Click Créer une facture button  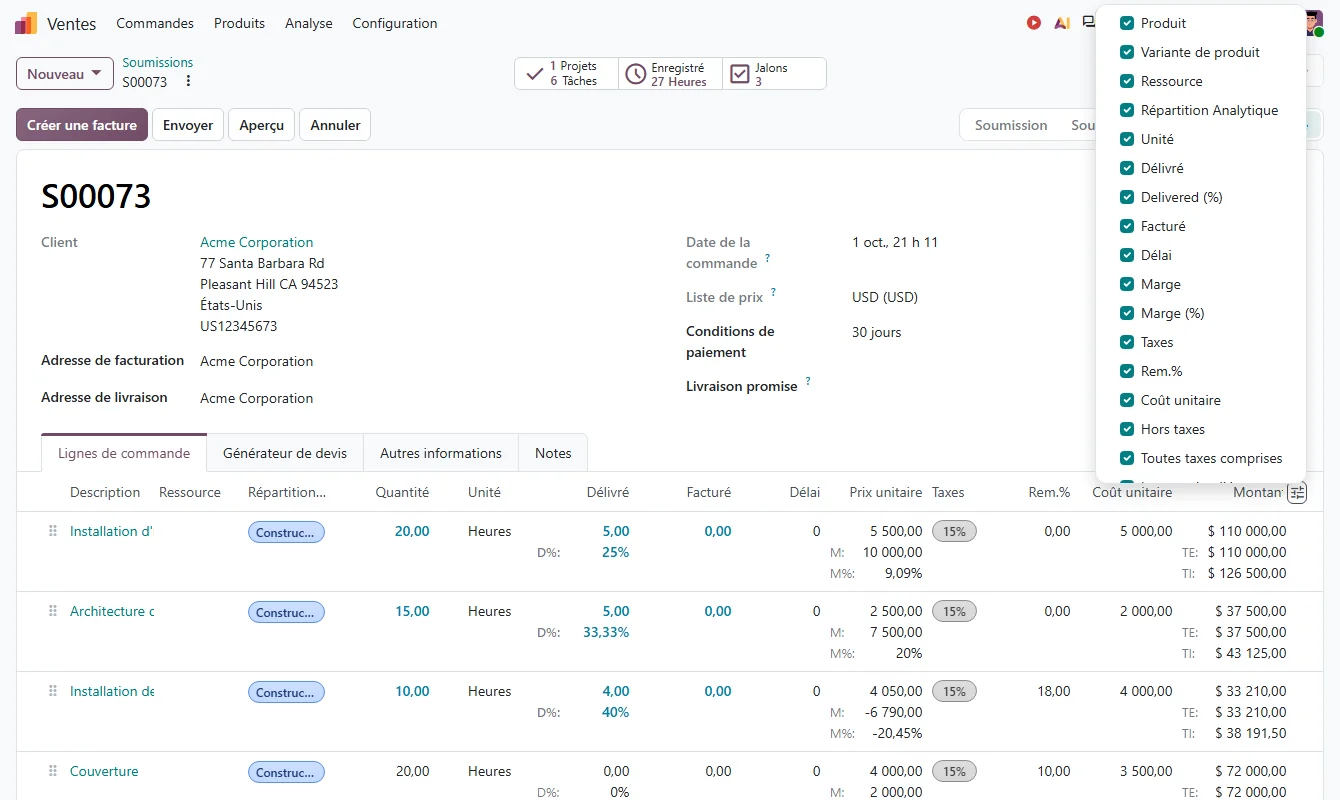pyautogui.click(x=82, y=125)
